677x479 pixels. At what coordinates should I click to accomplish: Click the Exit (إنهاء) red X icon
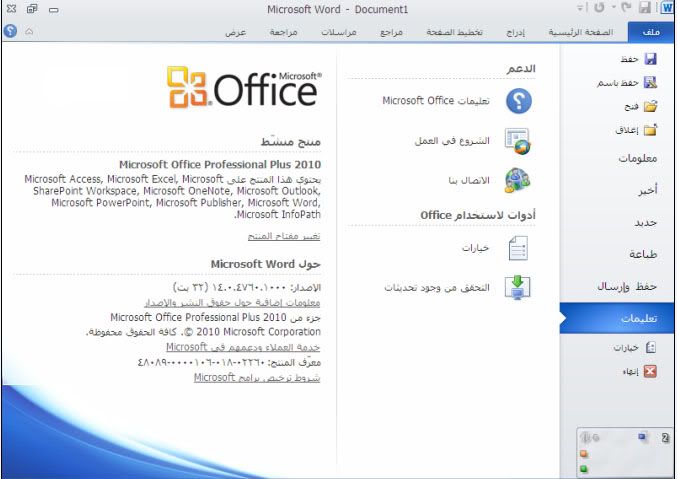click(650, 371)
